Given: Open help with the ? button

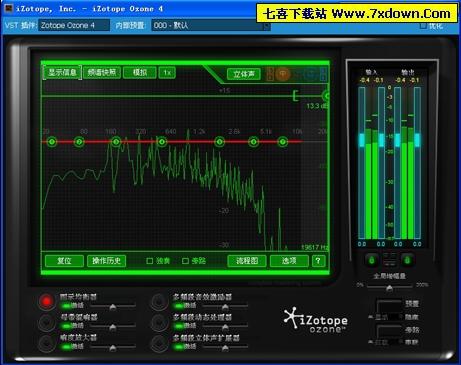Looking at the screenshot, I should [318, 261].
